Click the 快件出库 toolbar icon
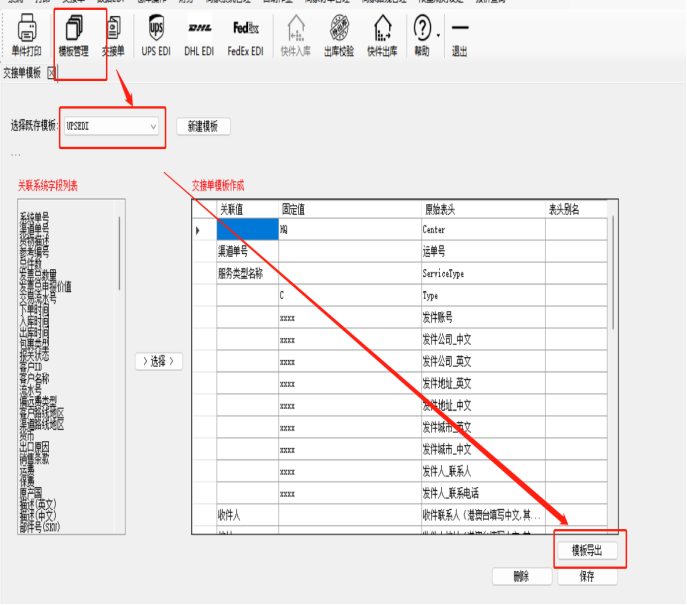Screen dimensions: 687x605 (x=381, y=35)
